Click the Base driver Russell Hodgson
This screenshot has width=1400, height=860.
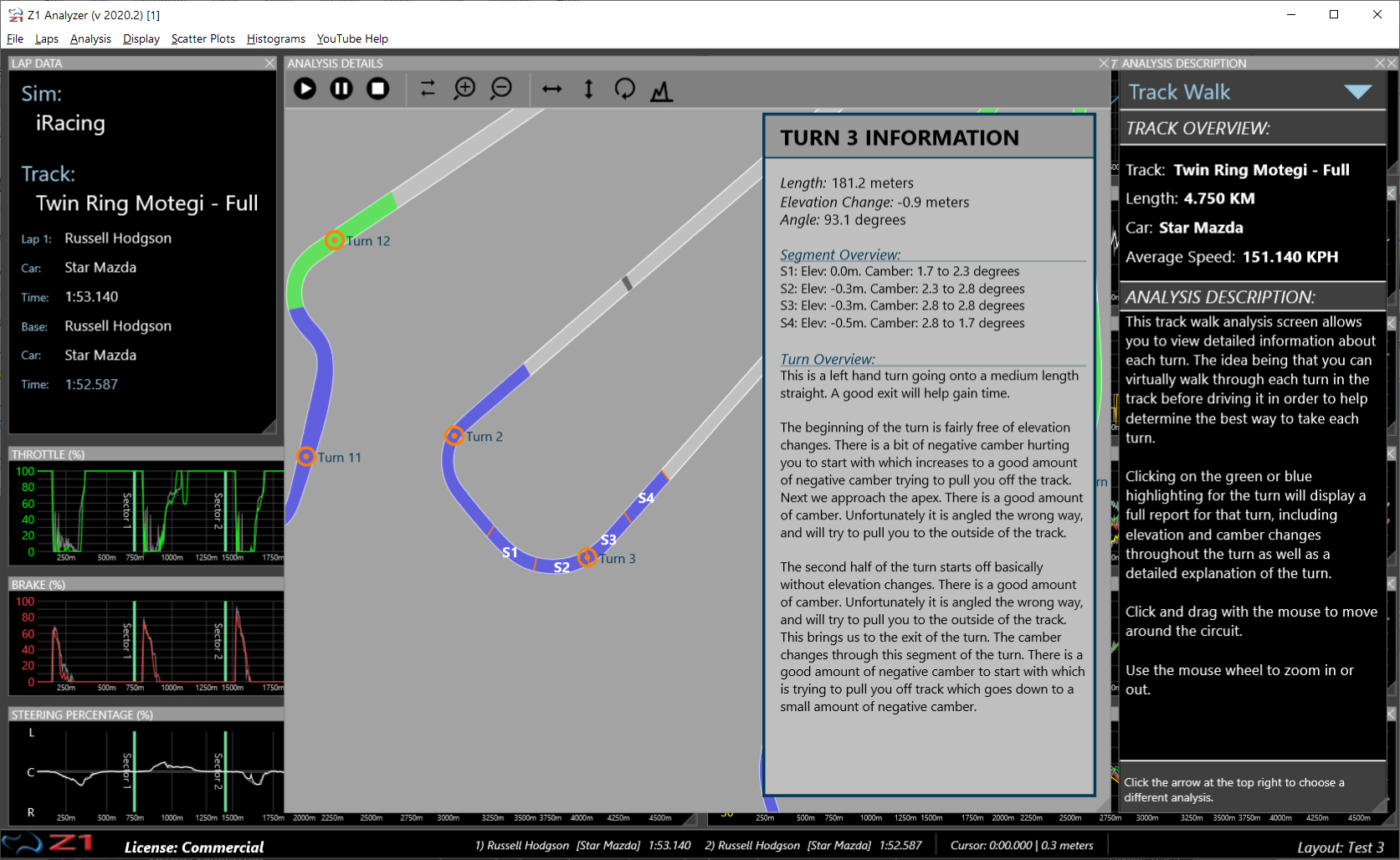[x=118, y=326]
